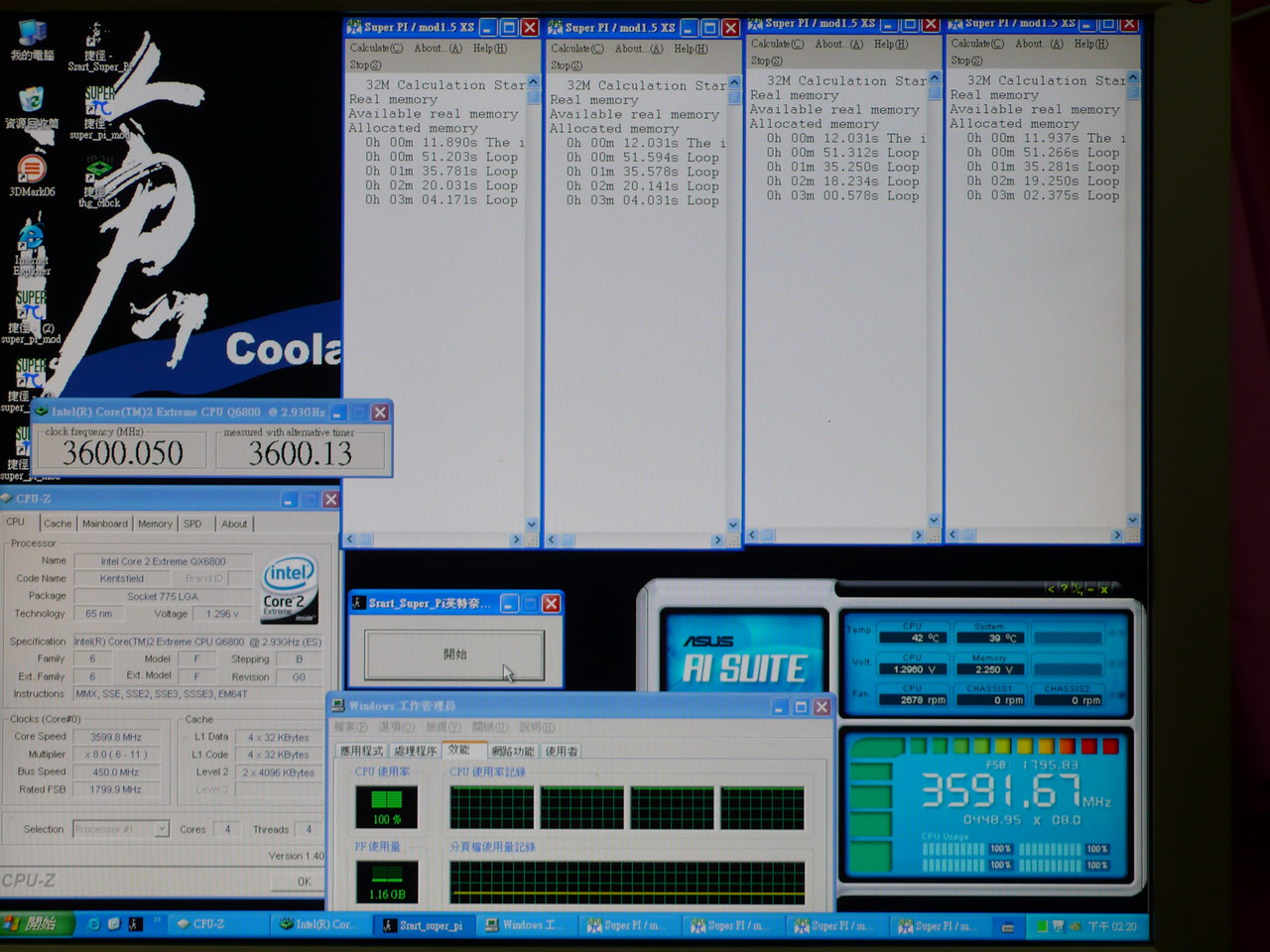Click the CPU 42 °C temperature in AI Suite
This screenshot has height=952, width=1270.
[913, 638]
